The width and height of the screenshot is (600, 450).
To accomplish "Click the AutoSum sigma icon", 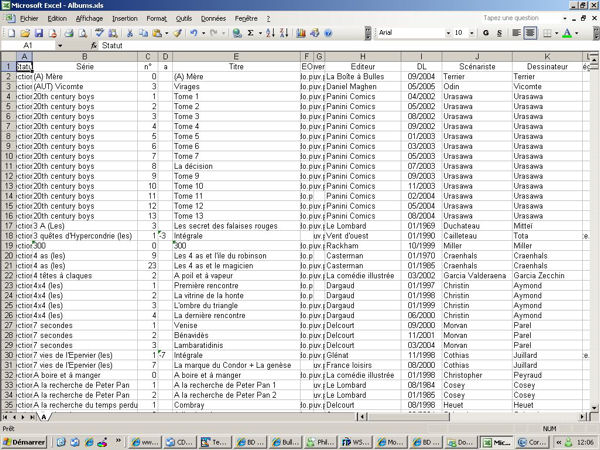I will pos(250,33).
